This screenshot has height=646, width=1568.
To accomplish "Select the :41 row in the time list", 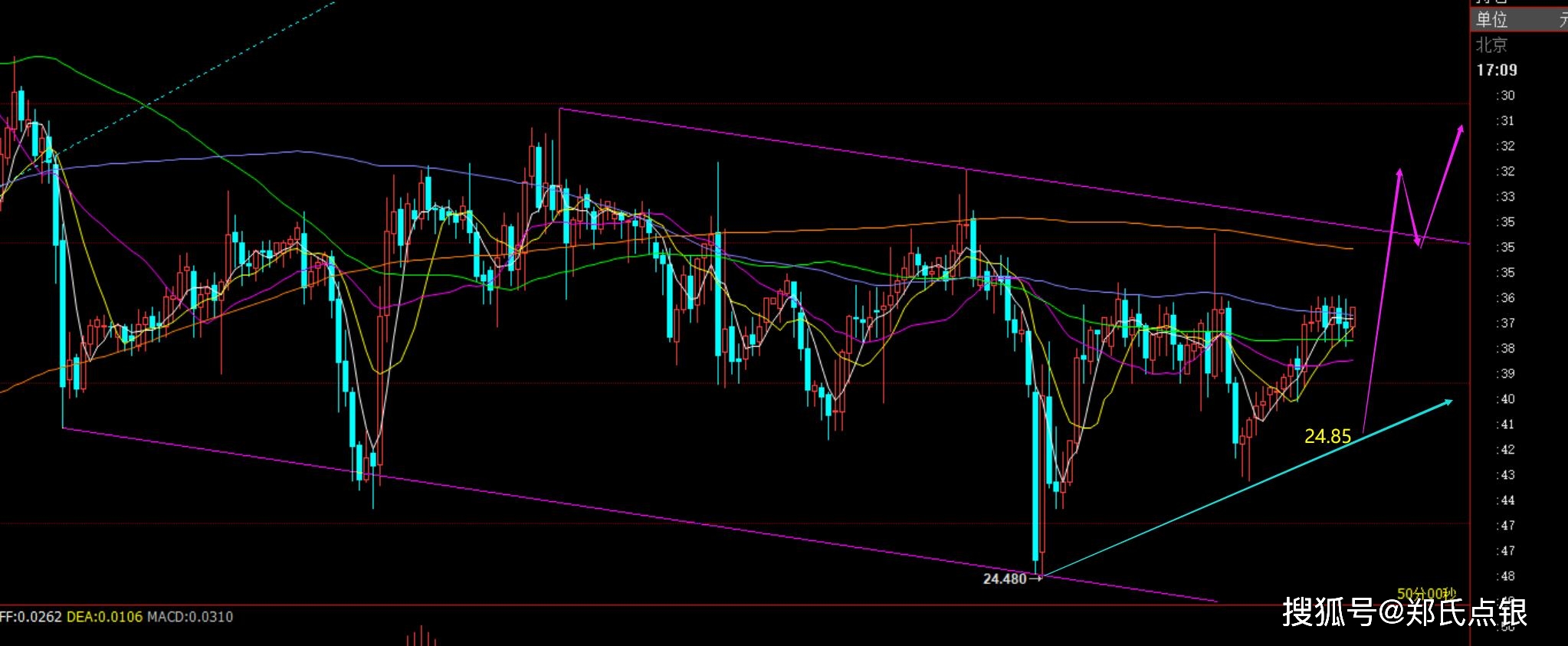I will tap(1506, 425).
